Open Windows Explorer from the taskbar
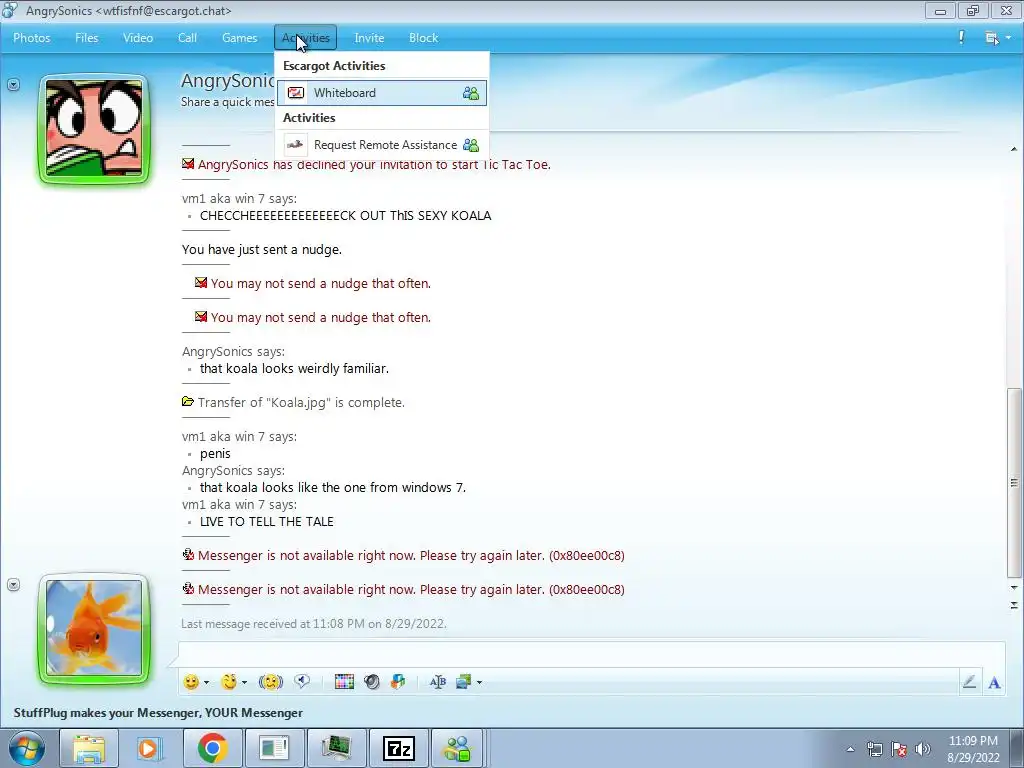This screenshot has height=768, width=1024. [x=89, y=748]
